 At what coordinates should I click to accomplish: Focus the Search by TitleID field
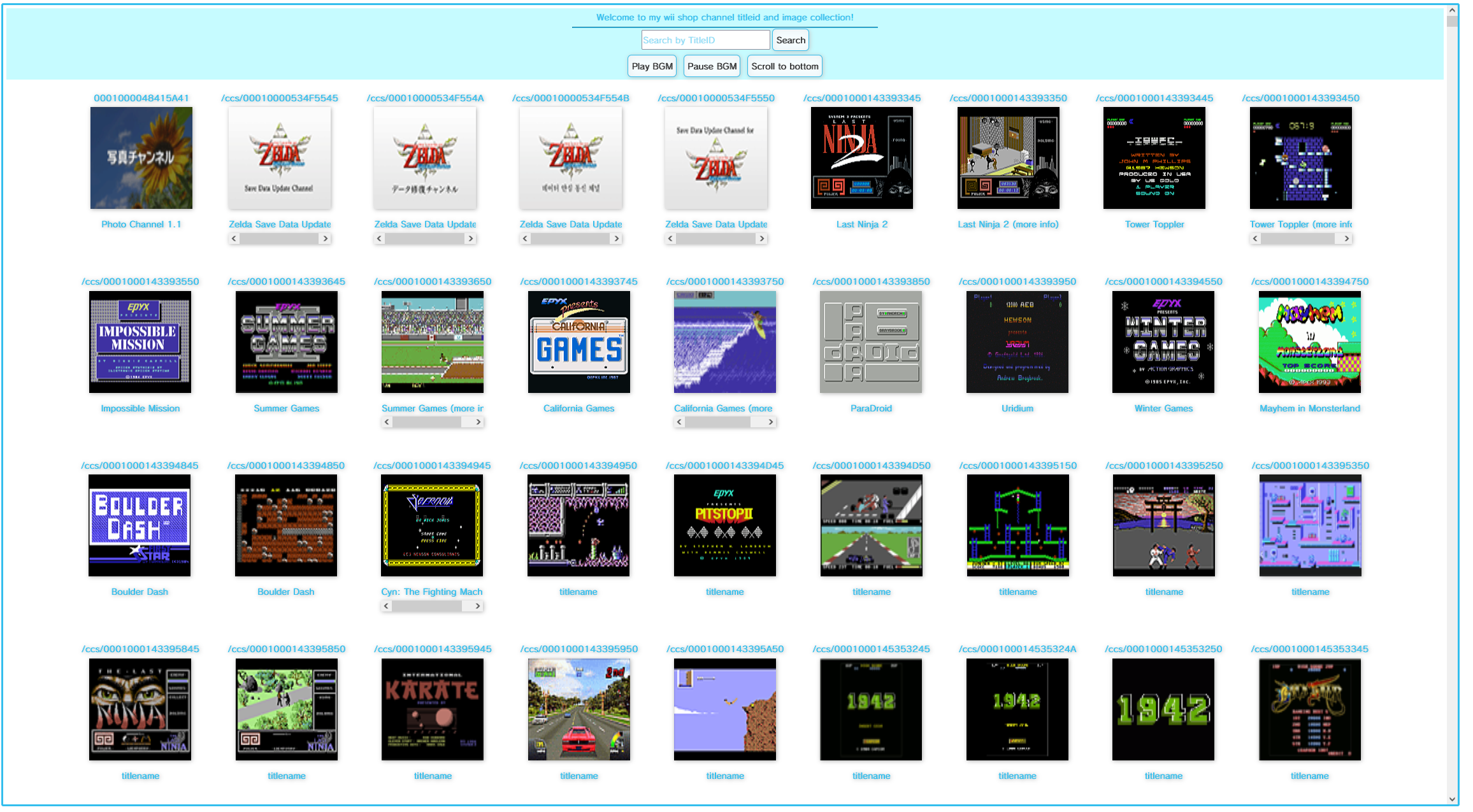pos(705,40)
